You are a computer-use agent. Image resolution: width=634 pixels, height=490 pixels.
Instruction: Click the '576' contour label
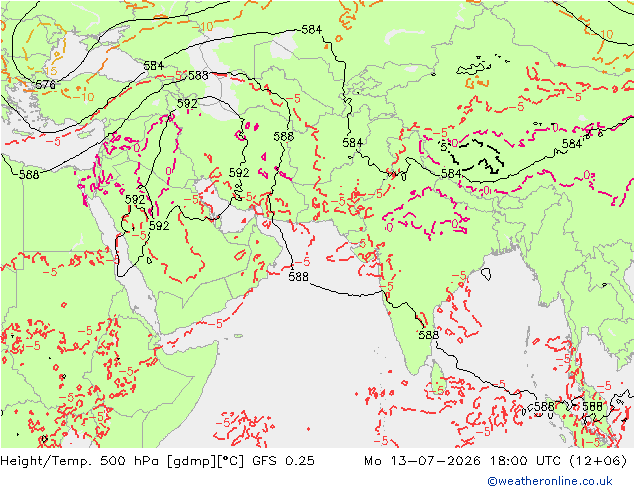[45, 85]
